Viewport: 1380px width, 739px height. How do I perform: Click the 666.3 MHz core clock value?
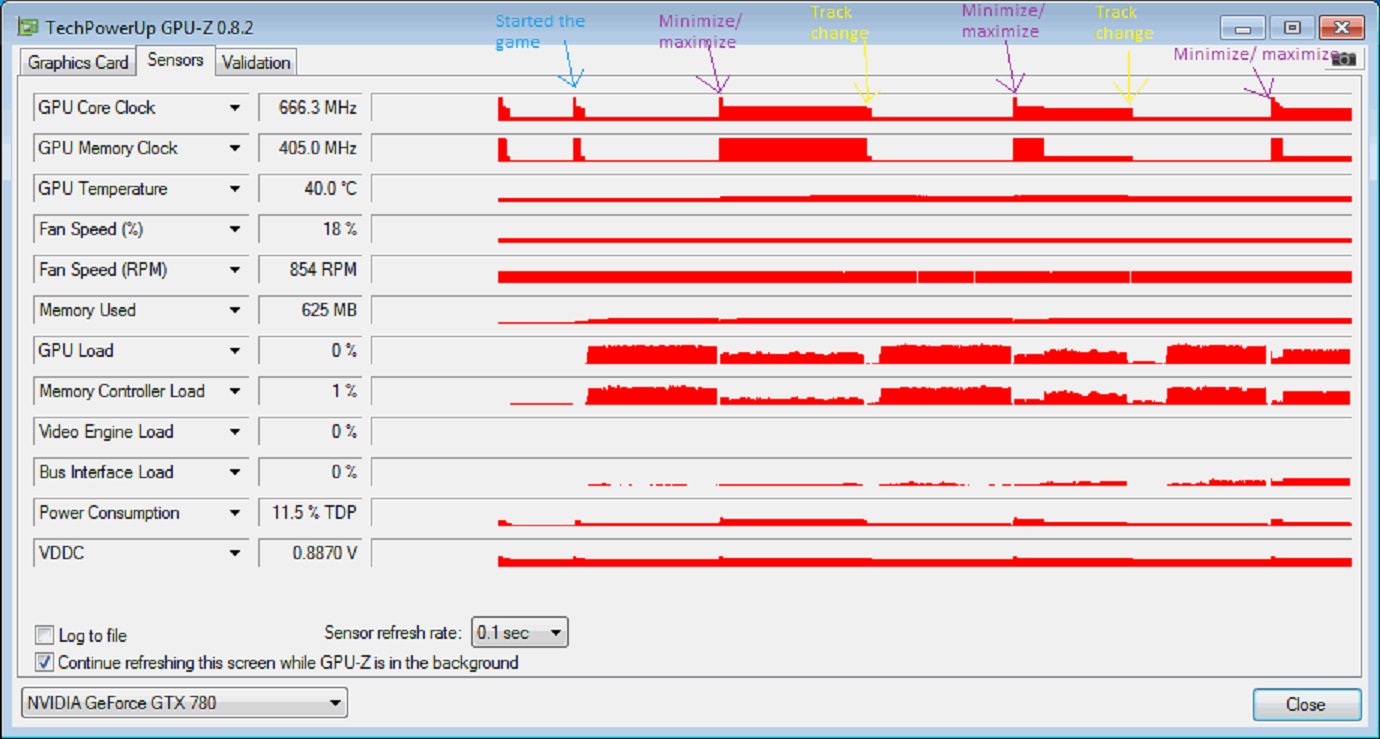point(310,108)
